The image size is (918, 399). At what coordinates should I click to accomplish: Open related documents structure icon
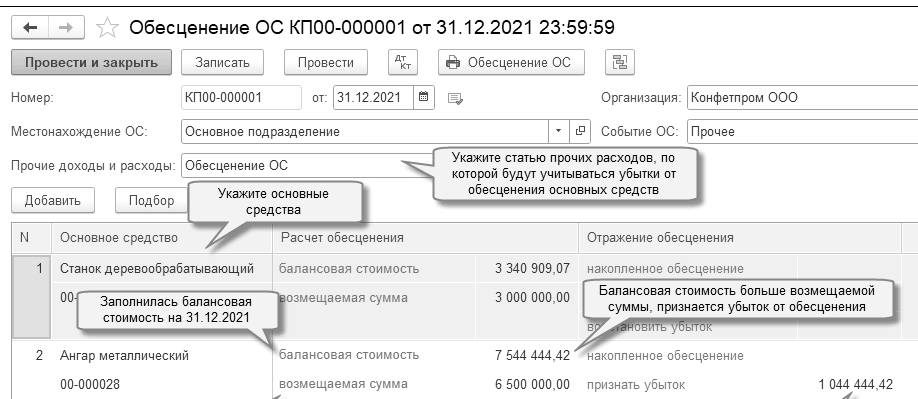pyautogui.click(x=619, y=62)
